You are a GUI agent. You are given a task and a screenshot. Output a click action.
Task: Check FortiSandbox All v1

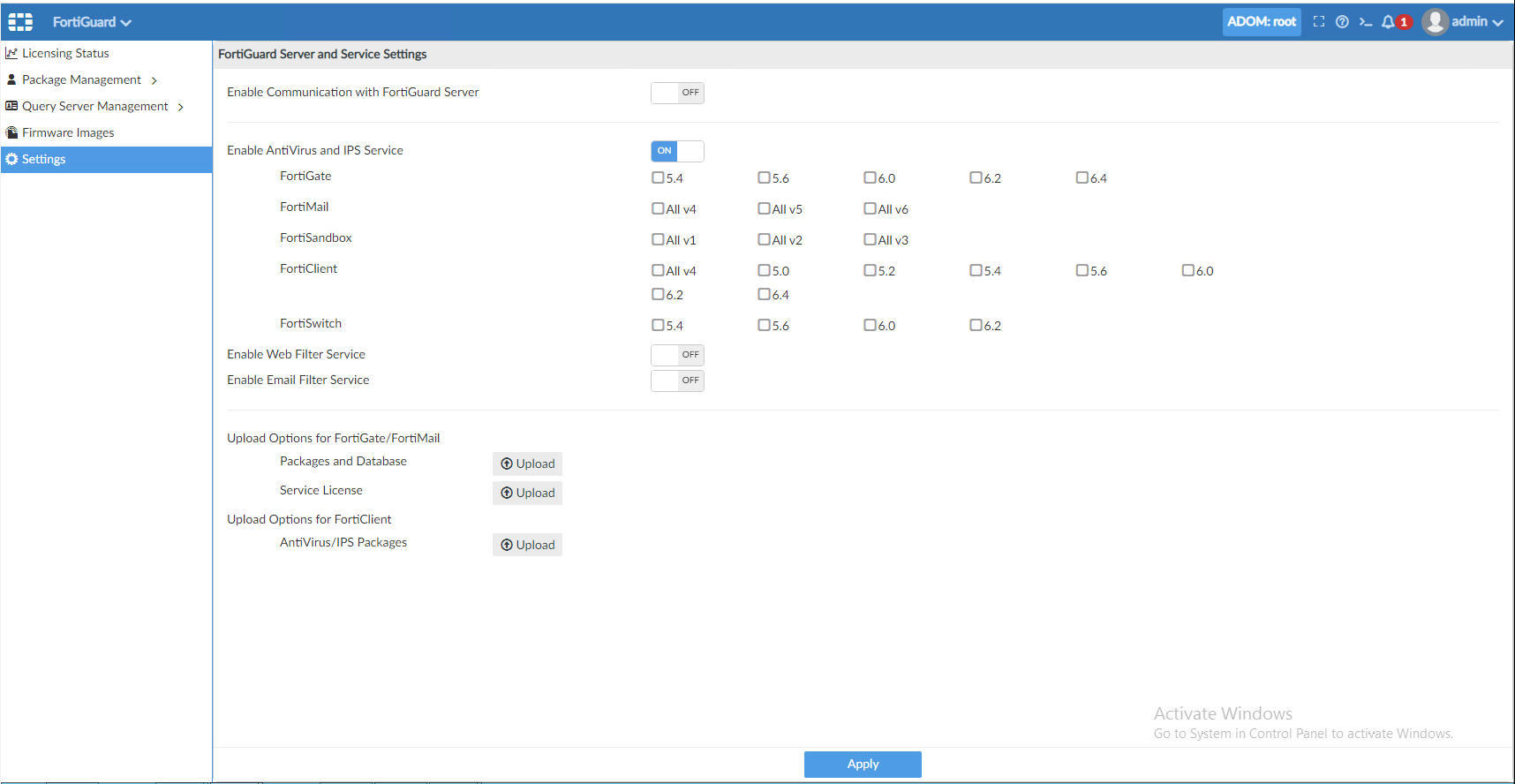click(x=658, y=239)
